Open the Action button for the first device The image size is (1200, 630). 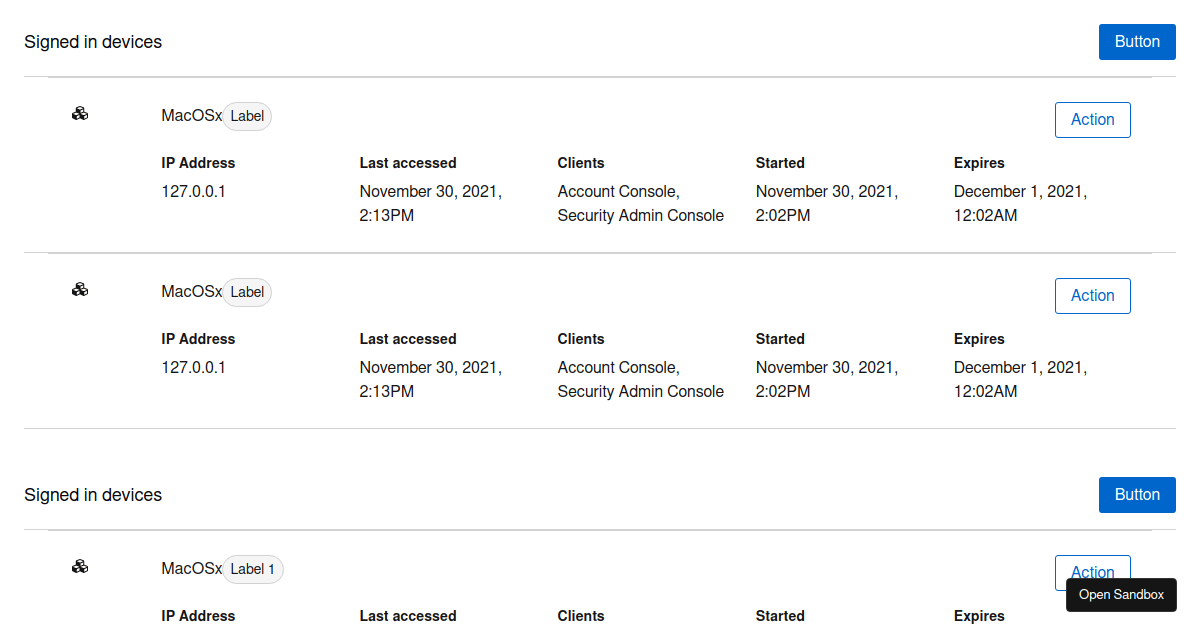1092,120
